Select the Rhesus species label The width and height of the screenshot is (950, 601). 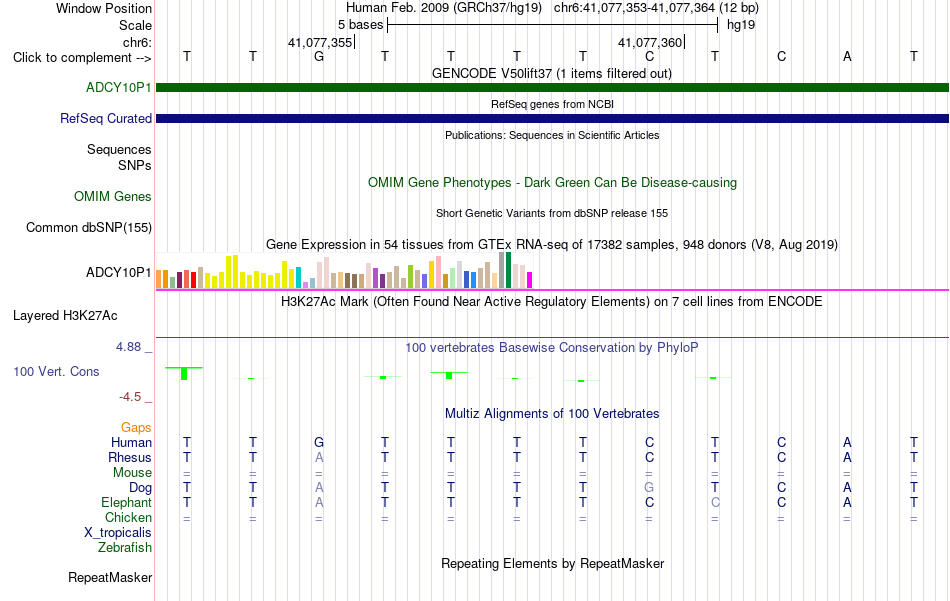coord(130,457)
